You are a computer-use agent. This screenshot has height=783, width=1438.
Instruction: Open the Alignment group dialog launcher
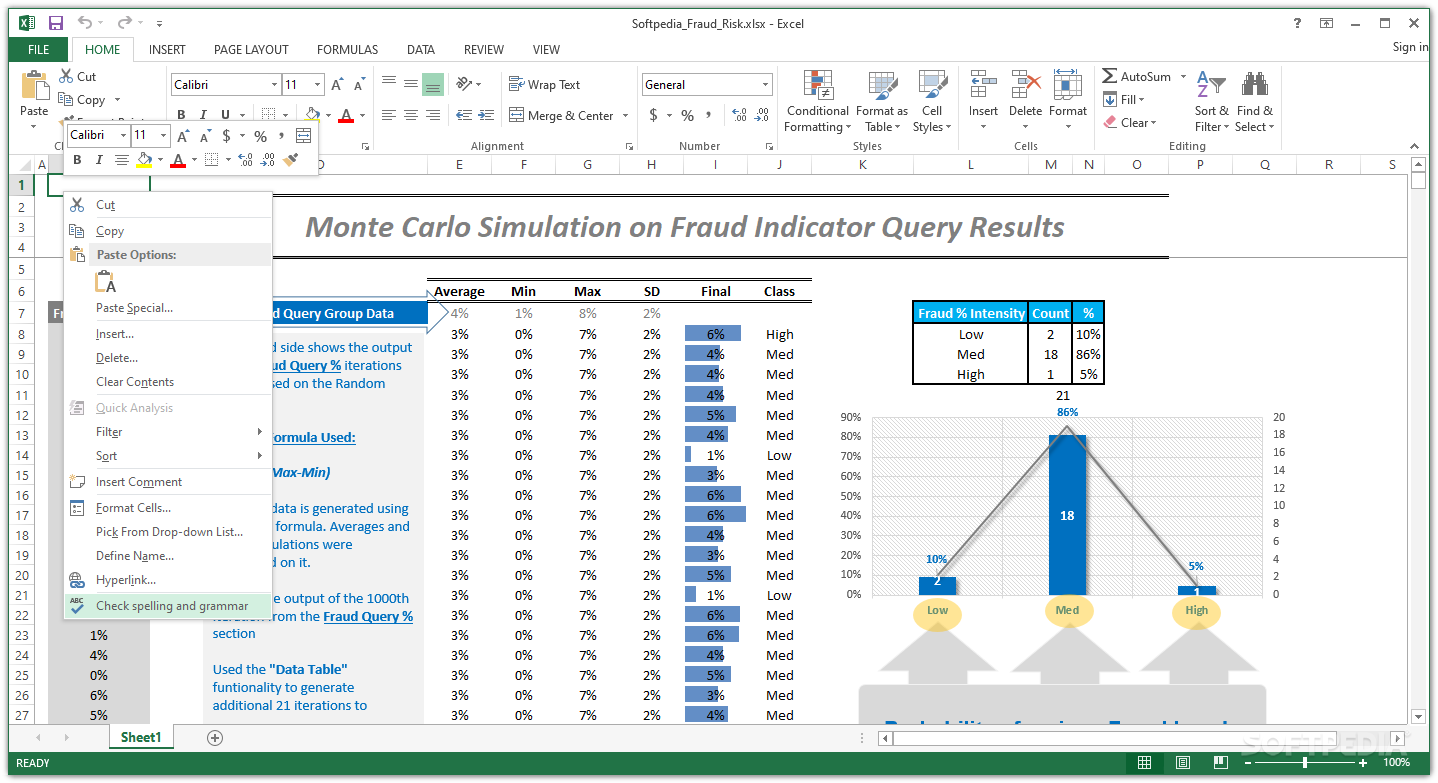point(629,146)
